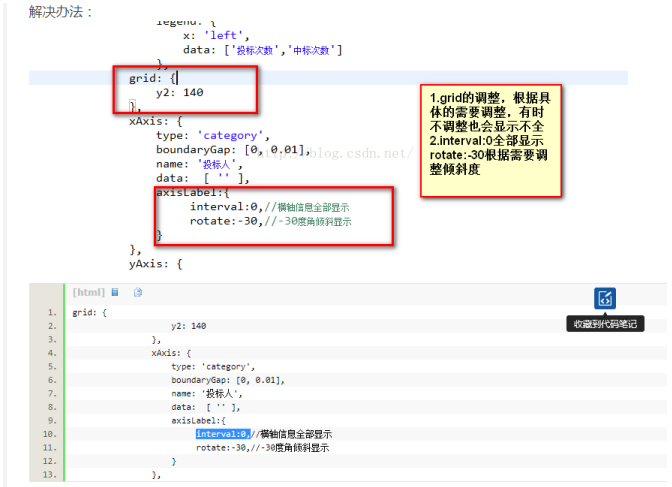Screen dimensions: 672x487
Task: Click the embedded code screenshot image
Action: pos(328,146)
